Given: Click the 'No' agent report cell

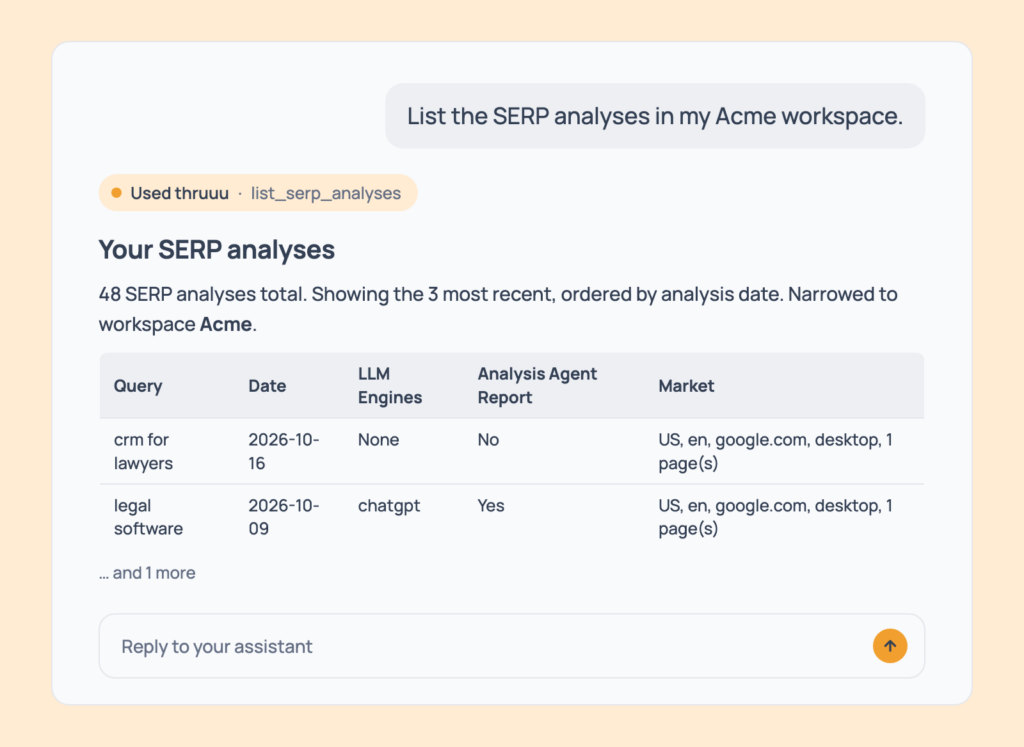Looking at the screenshot, I should tap(488, 439).
